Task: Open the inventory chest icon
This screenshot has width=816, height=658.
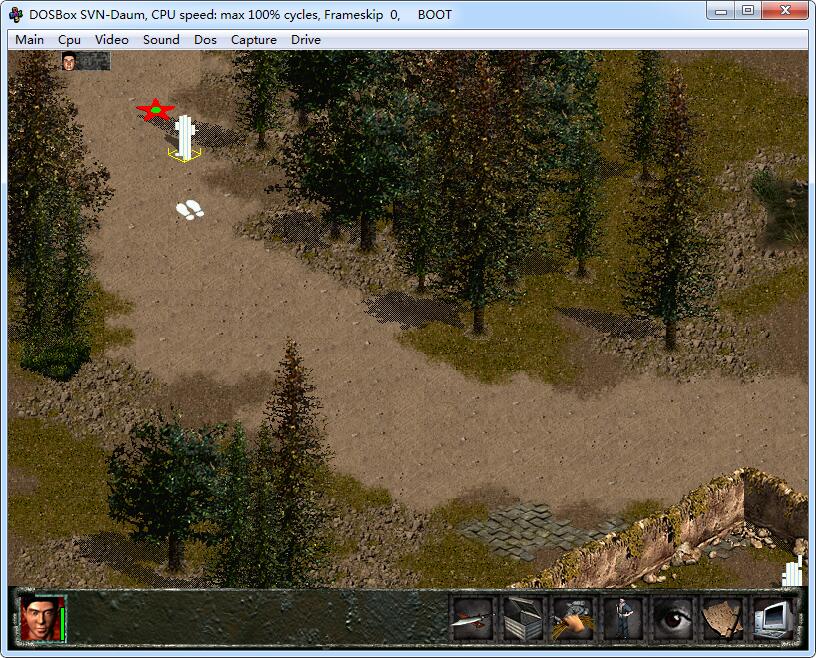Action: tap(523, 618)
